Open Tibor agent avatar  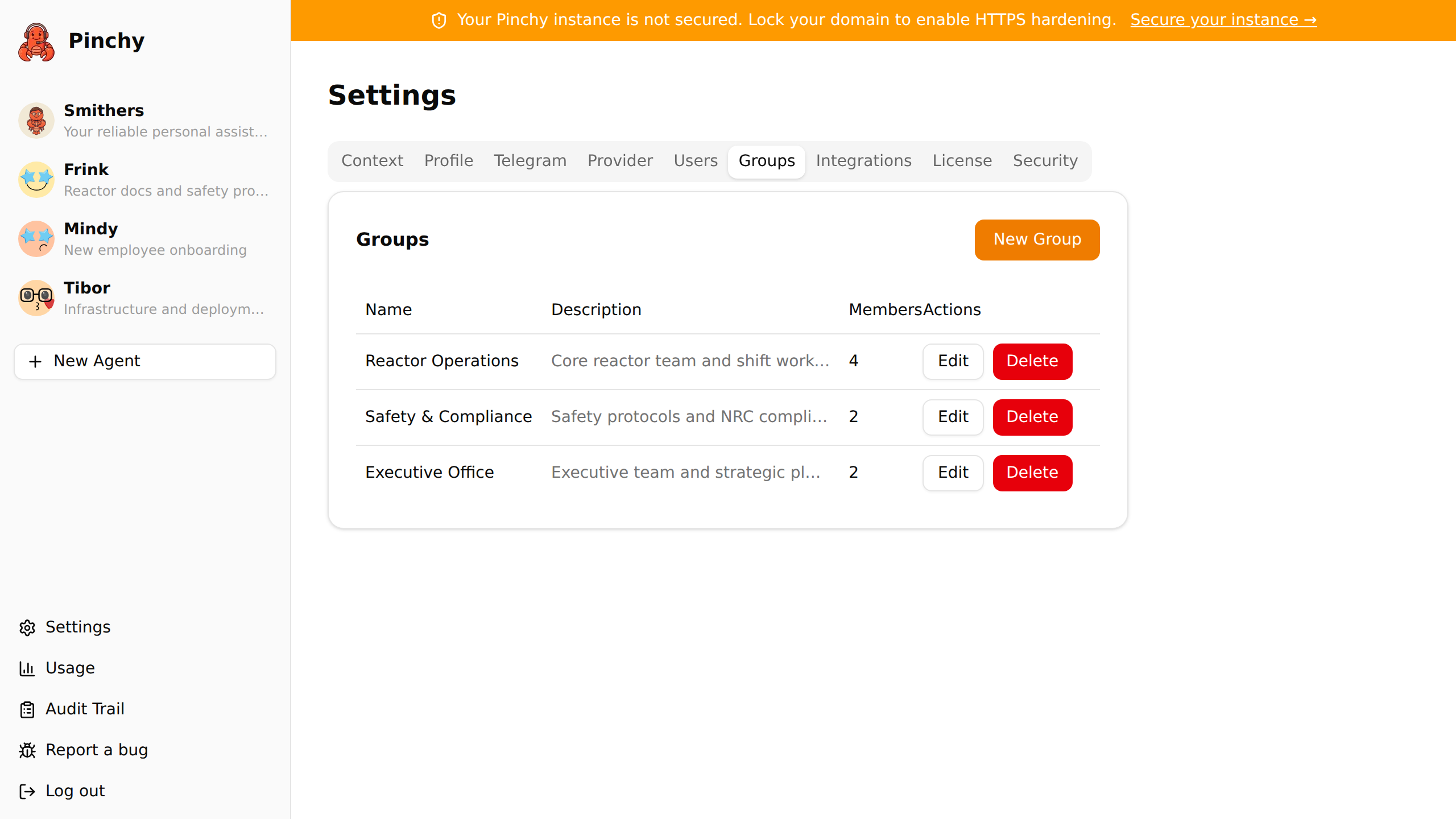36,298
